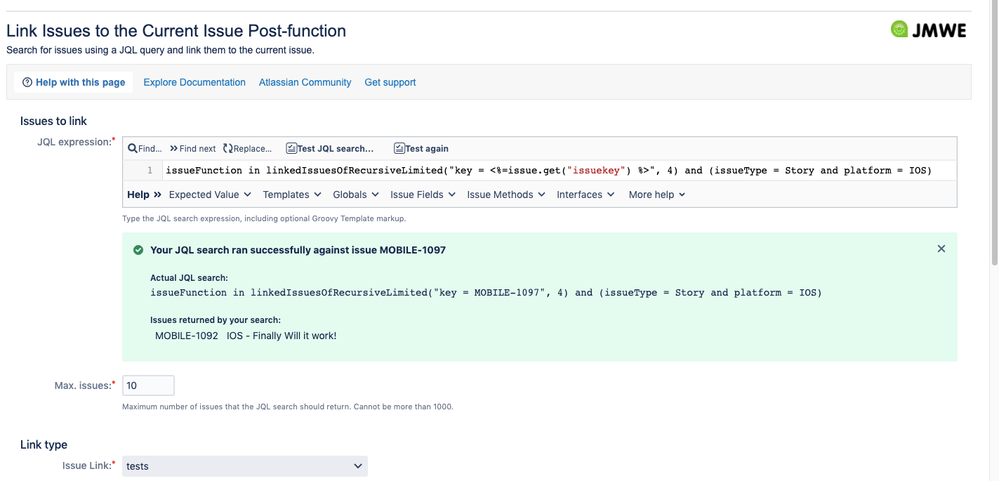The width and height of the screenshot is (999, 481).
Task: Dismiss the JQL success message
Action: coord(941,249)
